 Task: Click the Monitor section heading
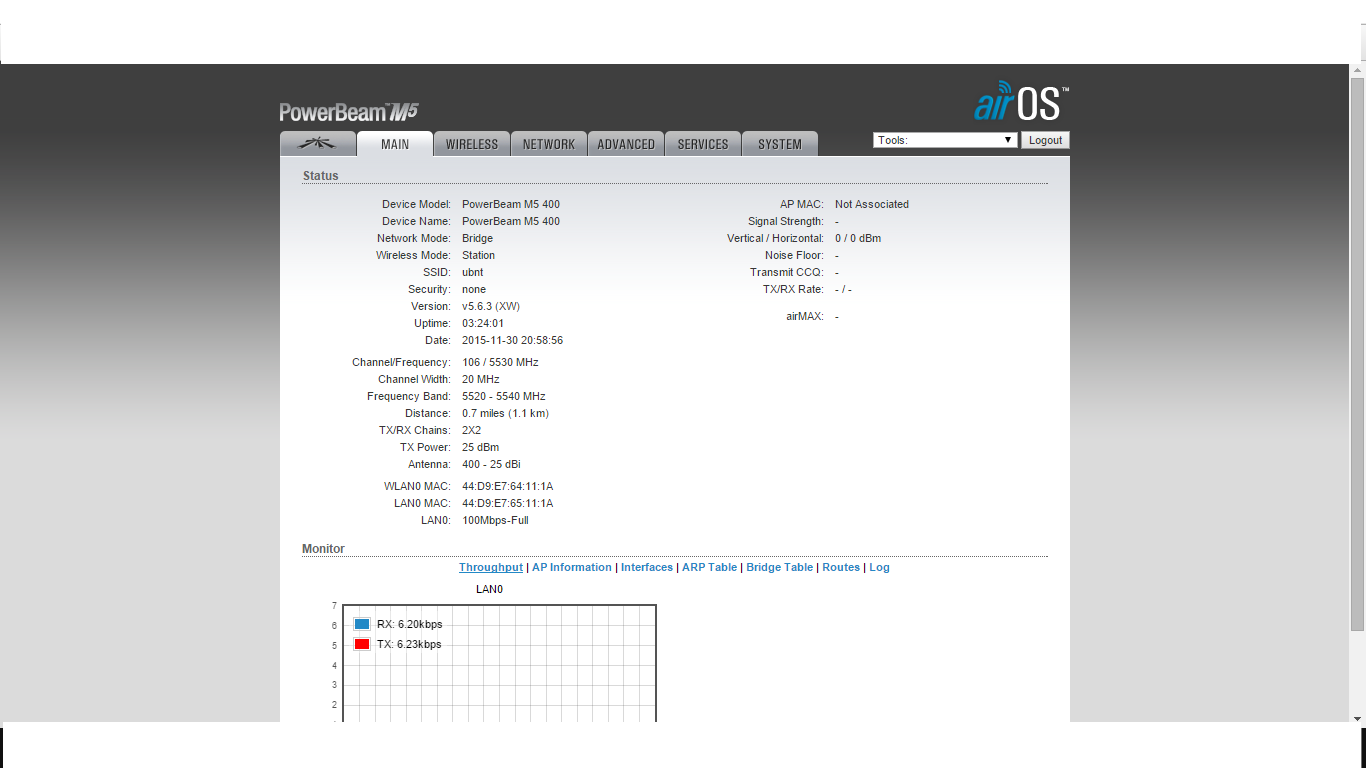pyautogui.click(x=323, y=549)
